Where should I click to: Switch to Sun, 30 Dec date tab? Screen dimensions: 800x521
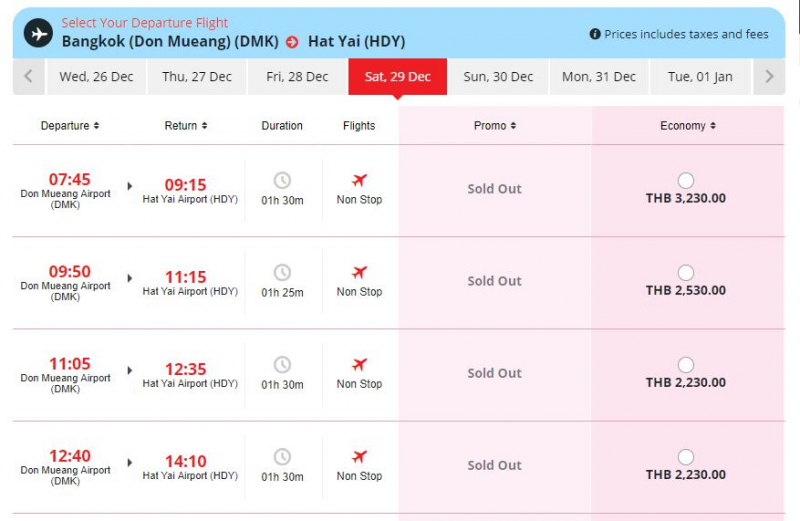click(499, 77)
